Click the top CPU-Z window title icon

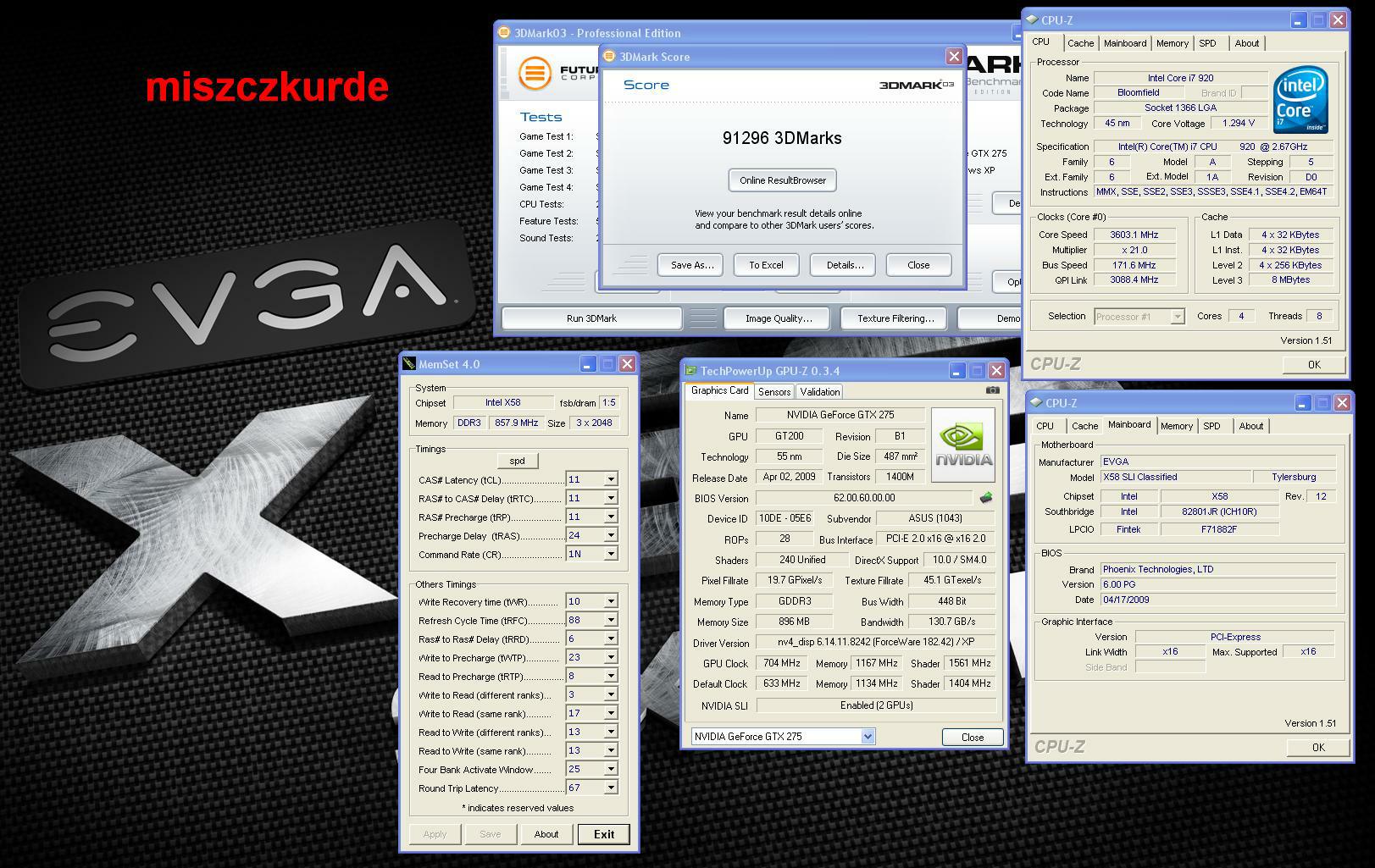1032,20
